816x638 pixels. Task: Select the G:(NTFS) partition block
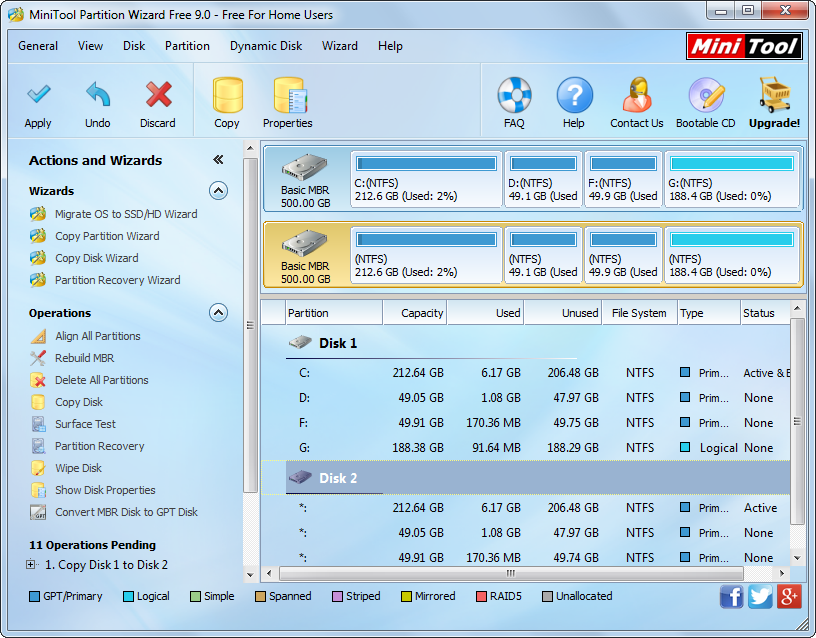[732, 180]
